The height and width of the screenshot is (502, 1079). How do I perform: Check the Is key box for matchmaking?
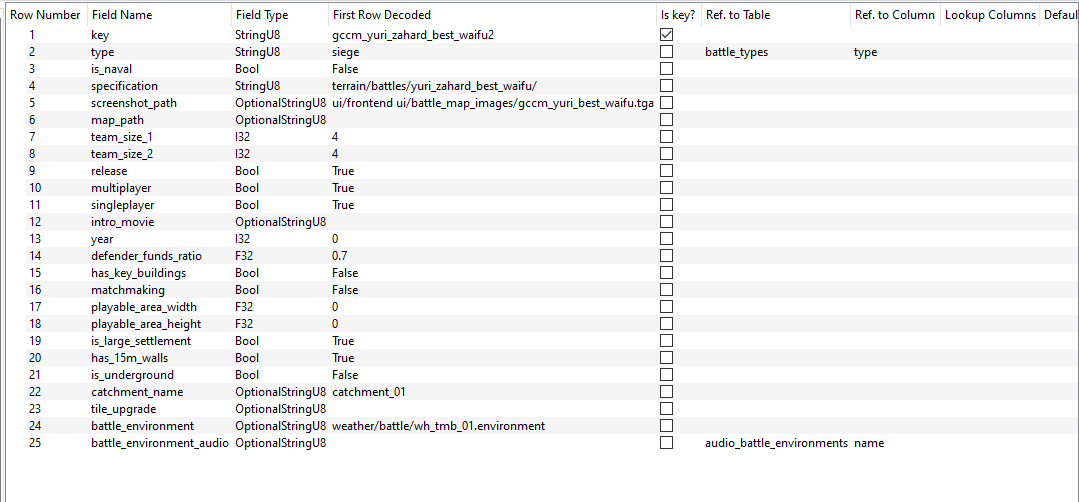(x=666, y=290)
